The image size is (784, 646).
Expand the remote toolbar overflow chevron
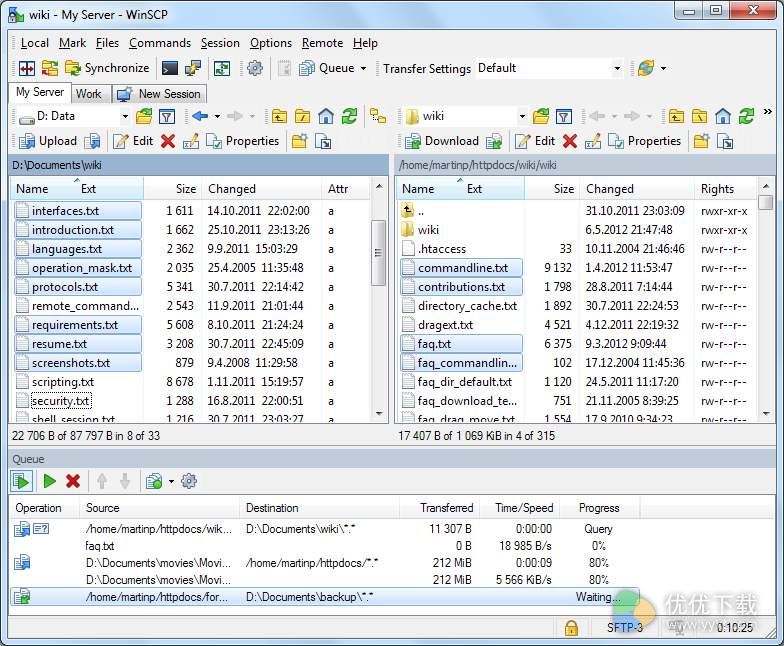[x=768, y=112]
